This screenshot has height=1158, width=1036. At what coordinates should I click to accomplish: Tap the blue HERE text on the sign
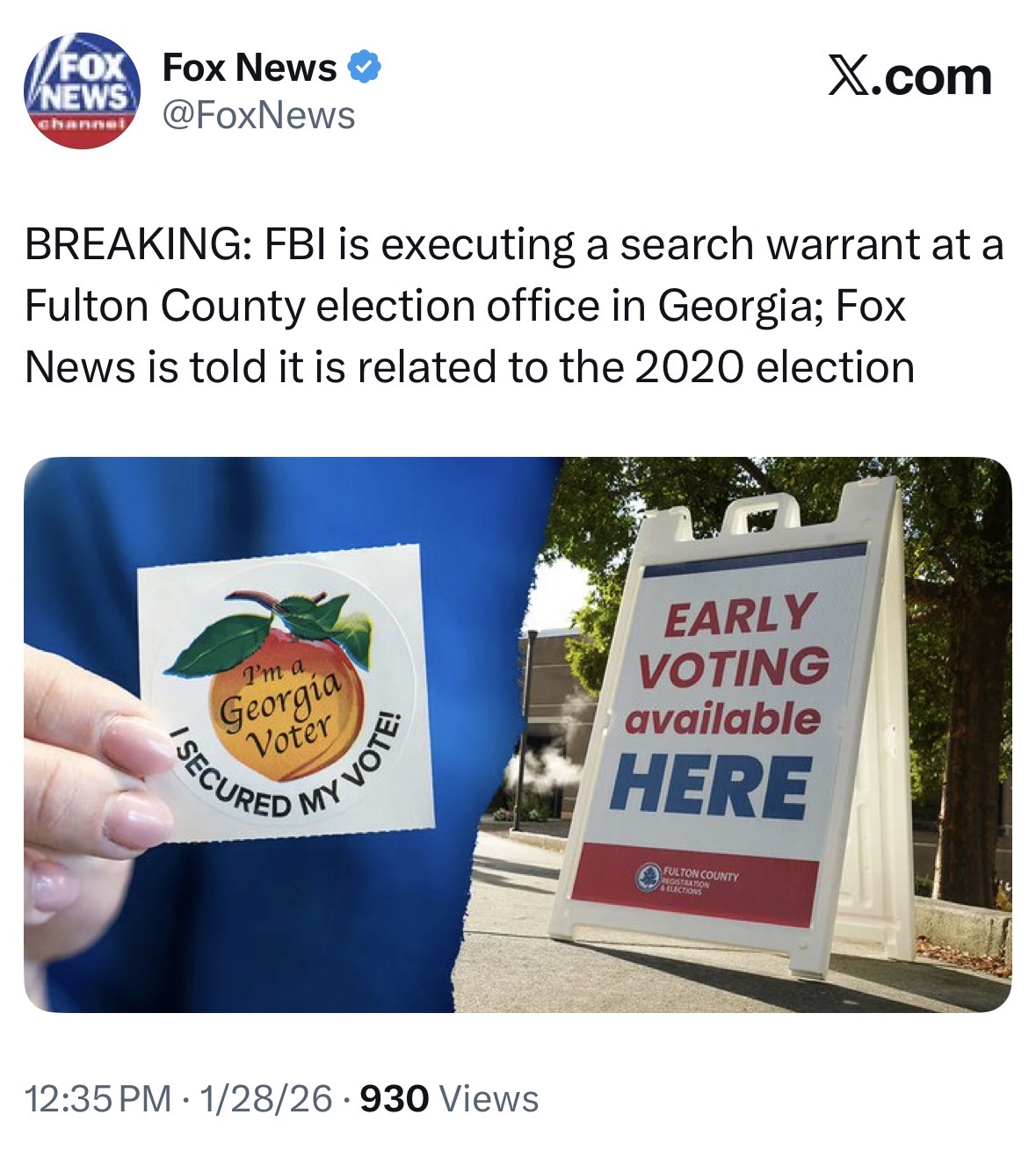711,785
